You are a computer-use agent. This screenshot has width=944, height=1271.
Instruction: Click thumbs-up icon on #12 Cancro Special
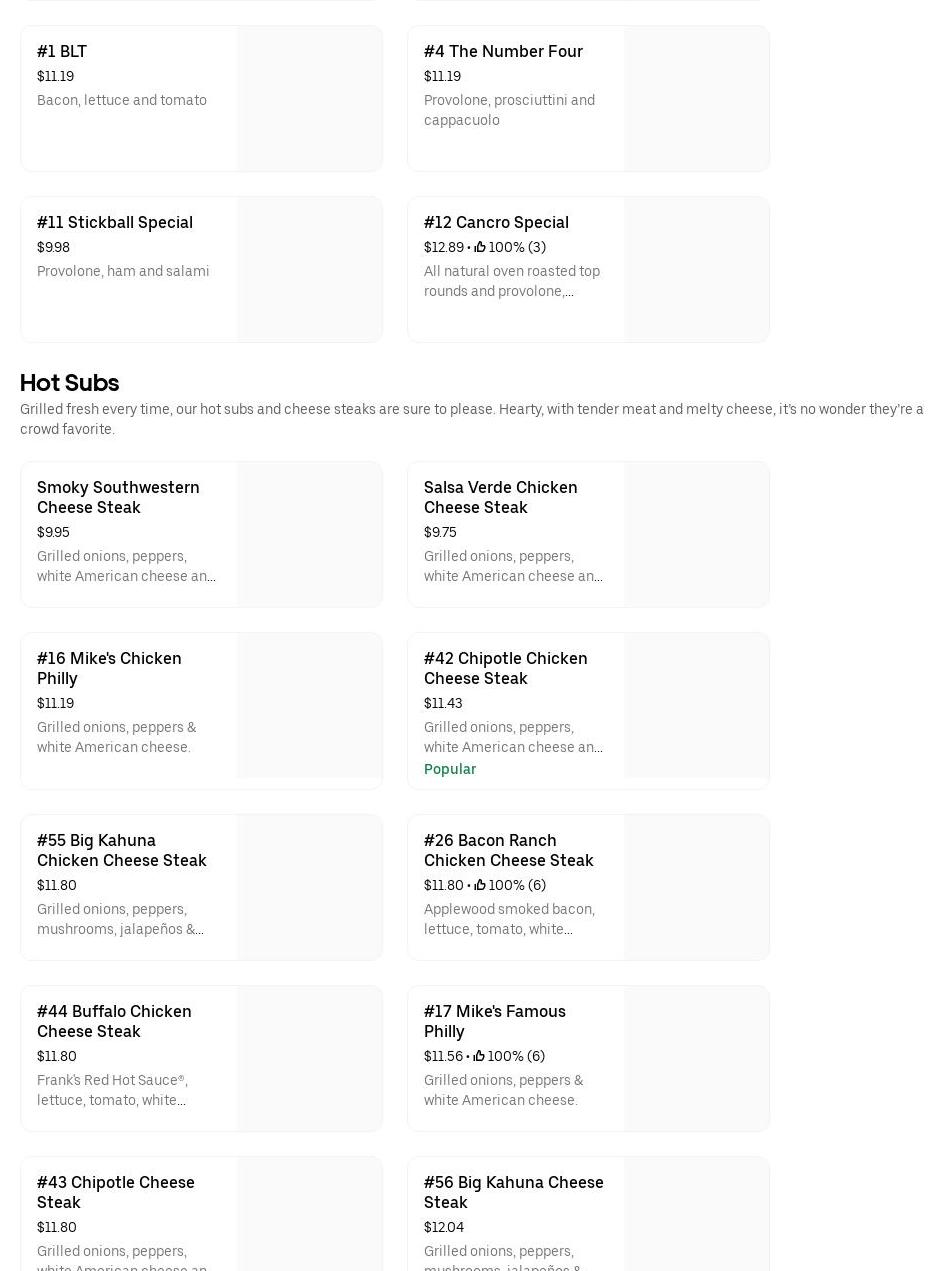(480, 247)
